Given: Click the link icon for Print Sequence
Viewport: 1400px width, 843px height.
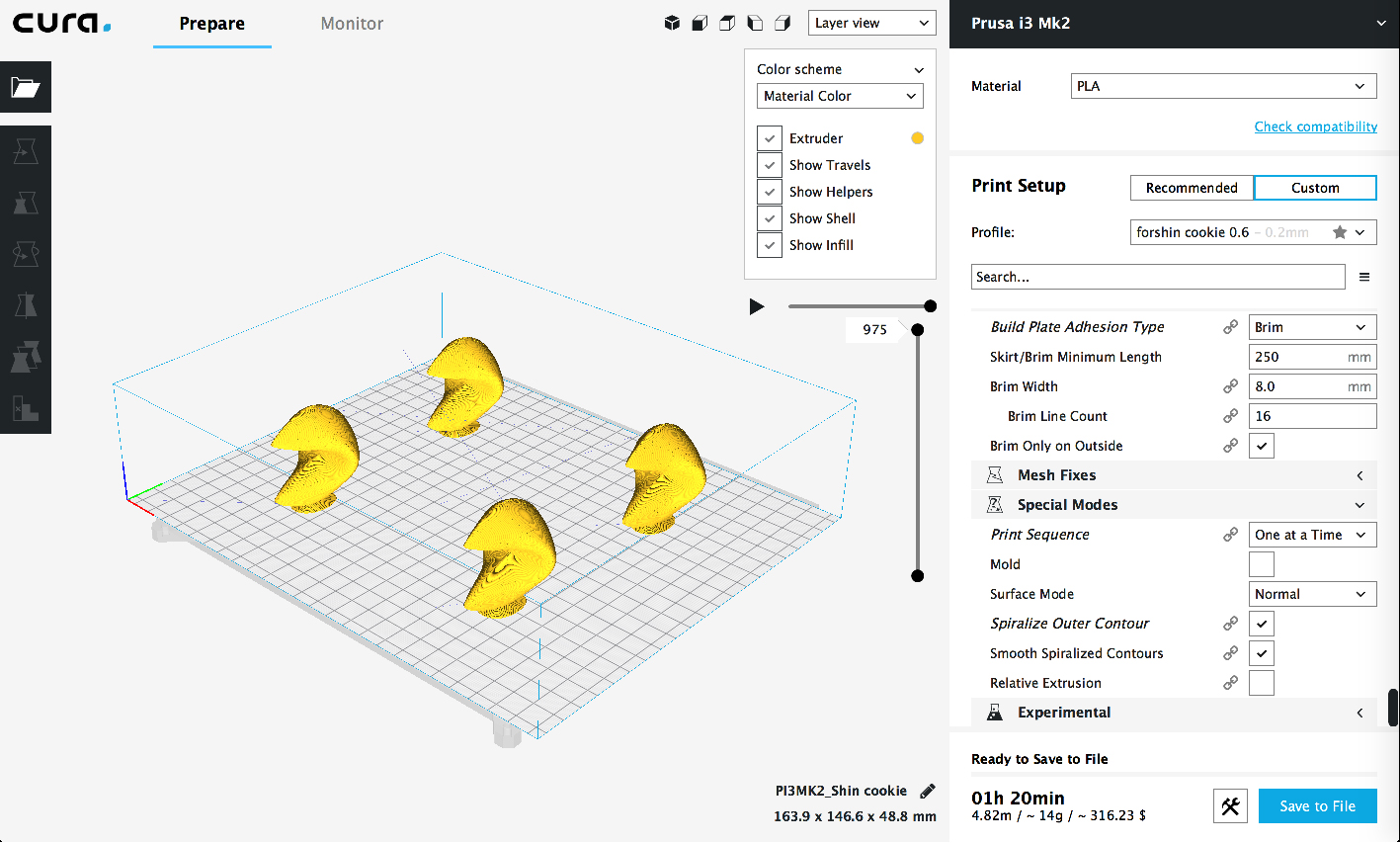Looking at the screenshot, I should pyautogui.click(x=1230, y=535).
